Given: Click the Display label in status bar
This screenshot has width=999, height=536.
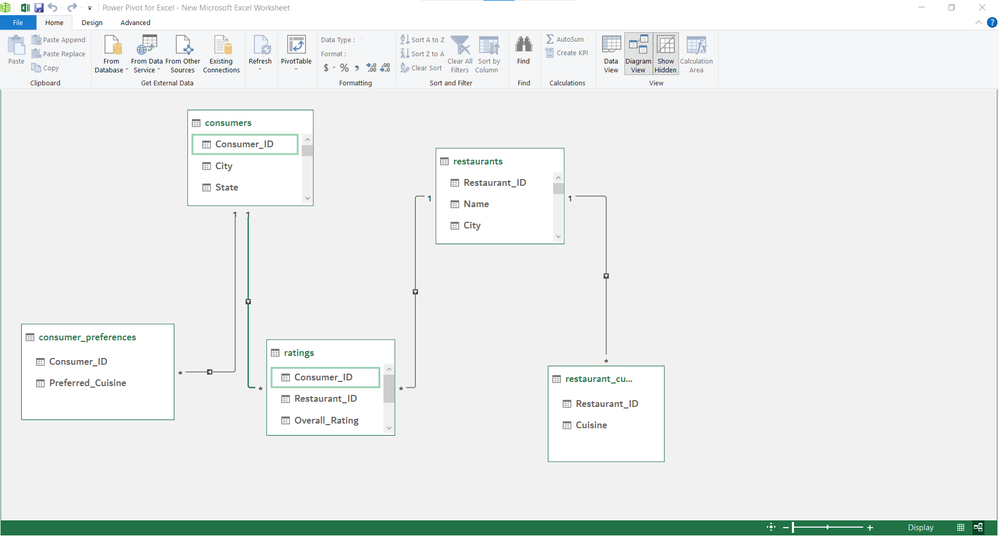Looking at the screenshot, I should click(x=920, y=527).
